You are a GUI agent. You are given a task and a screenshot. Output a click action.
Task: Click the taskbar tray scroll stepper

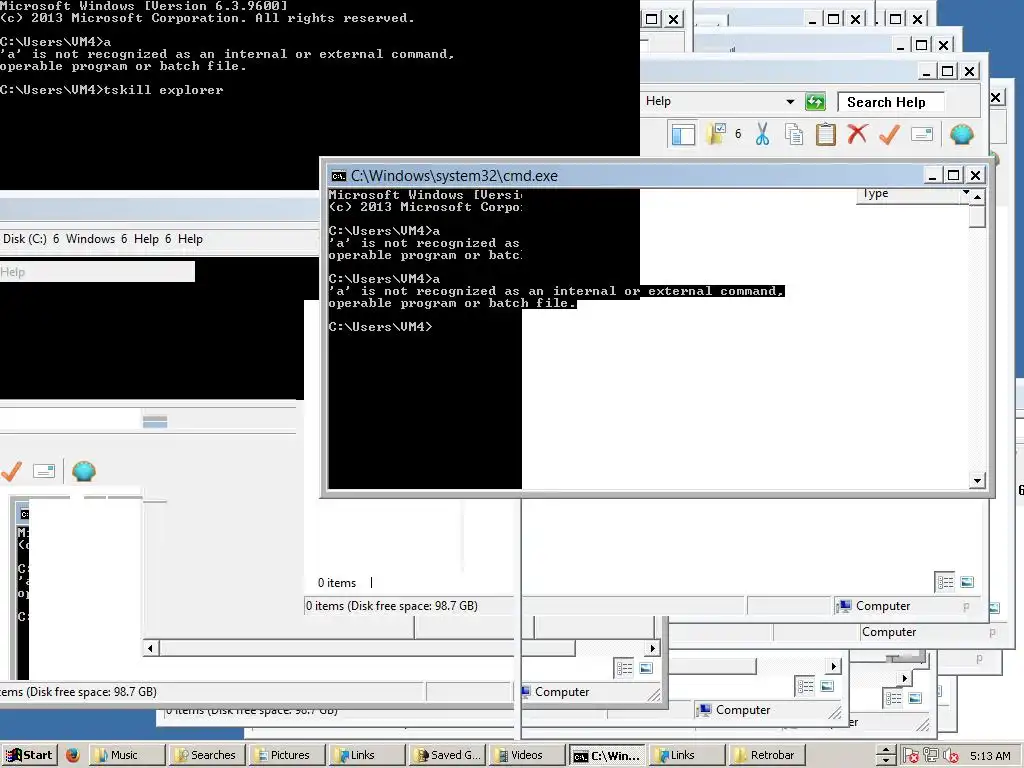(x=886, y=756)
